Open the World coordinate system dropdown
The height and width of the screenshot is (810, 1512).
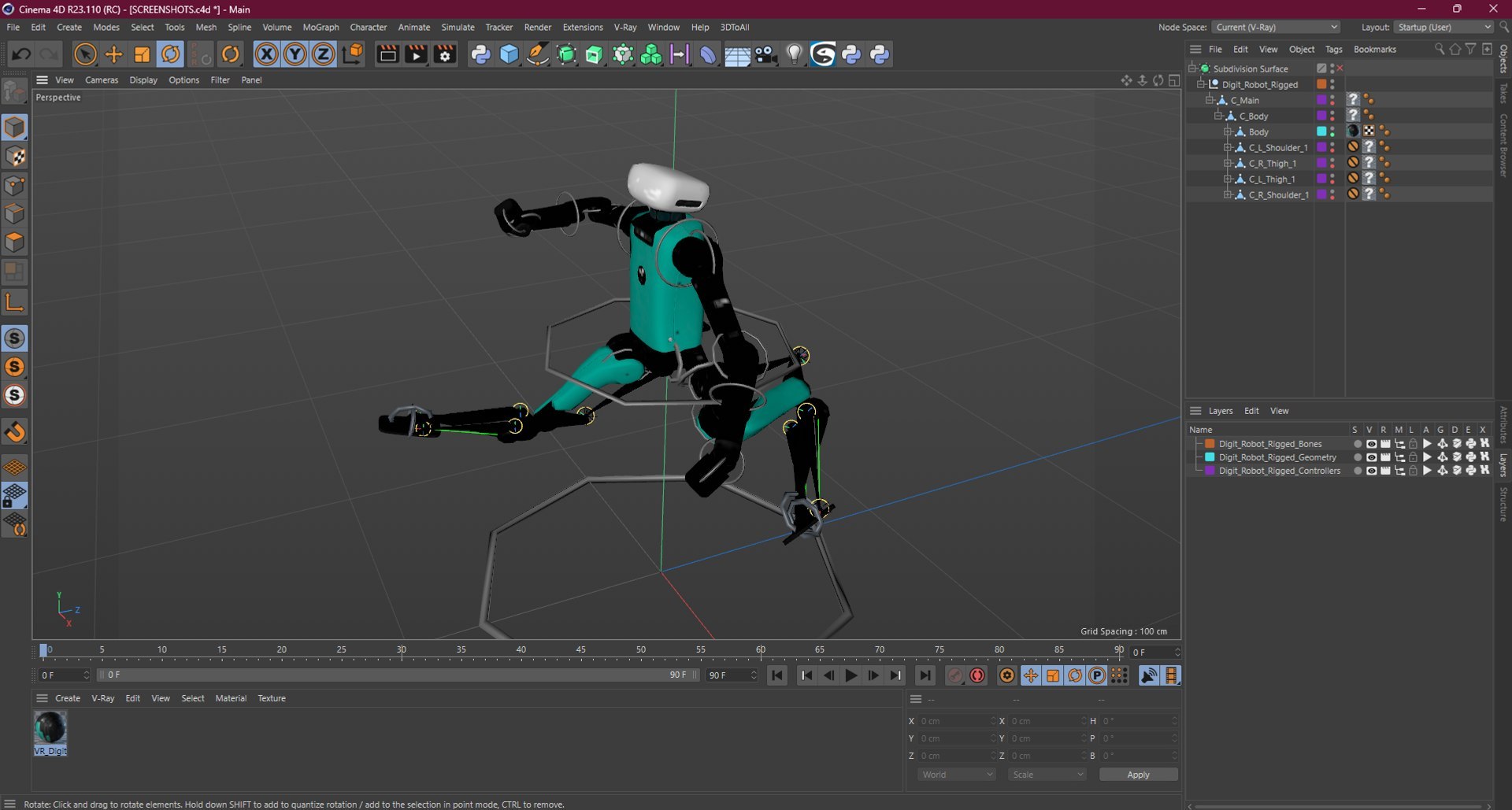click(957, 775)
